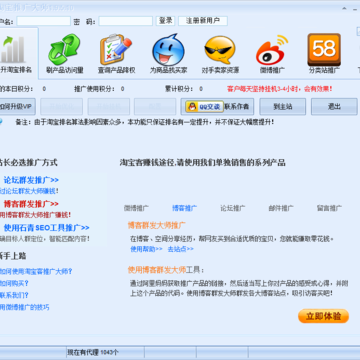Open the 对手卖家资源 sunglasses face icon
The image size is (360, 360).
[x=220, y=49]
